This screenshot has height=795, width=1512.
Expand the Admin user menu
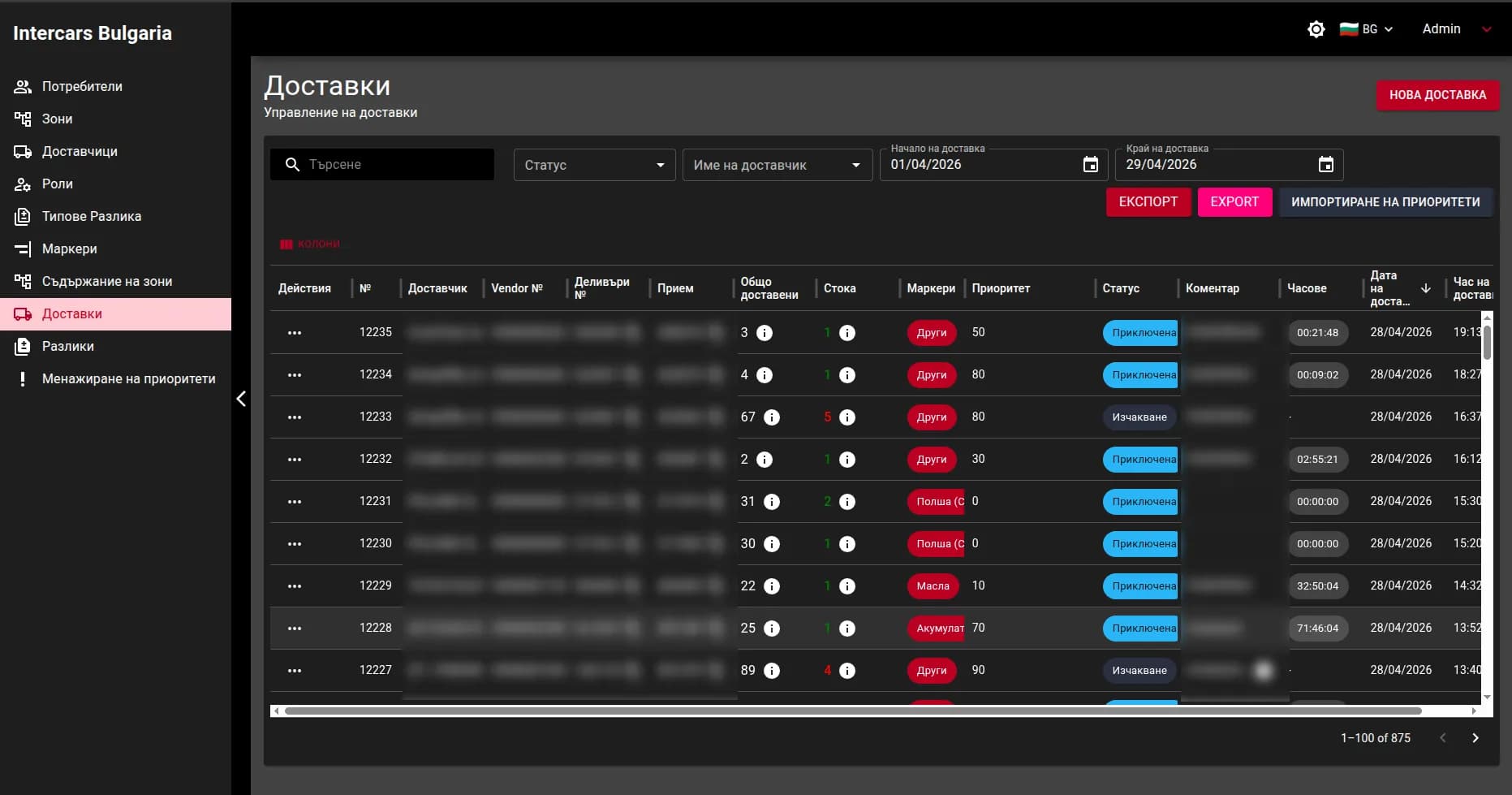[x=1457, y=29]
